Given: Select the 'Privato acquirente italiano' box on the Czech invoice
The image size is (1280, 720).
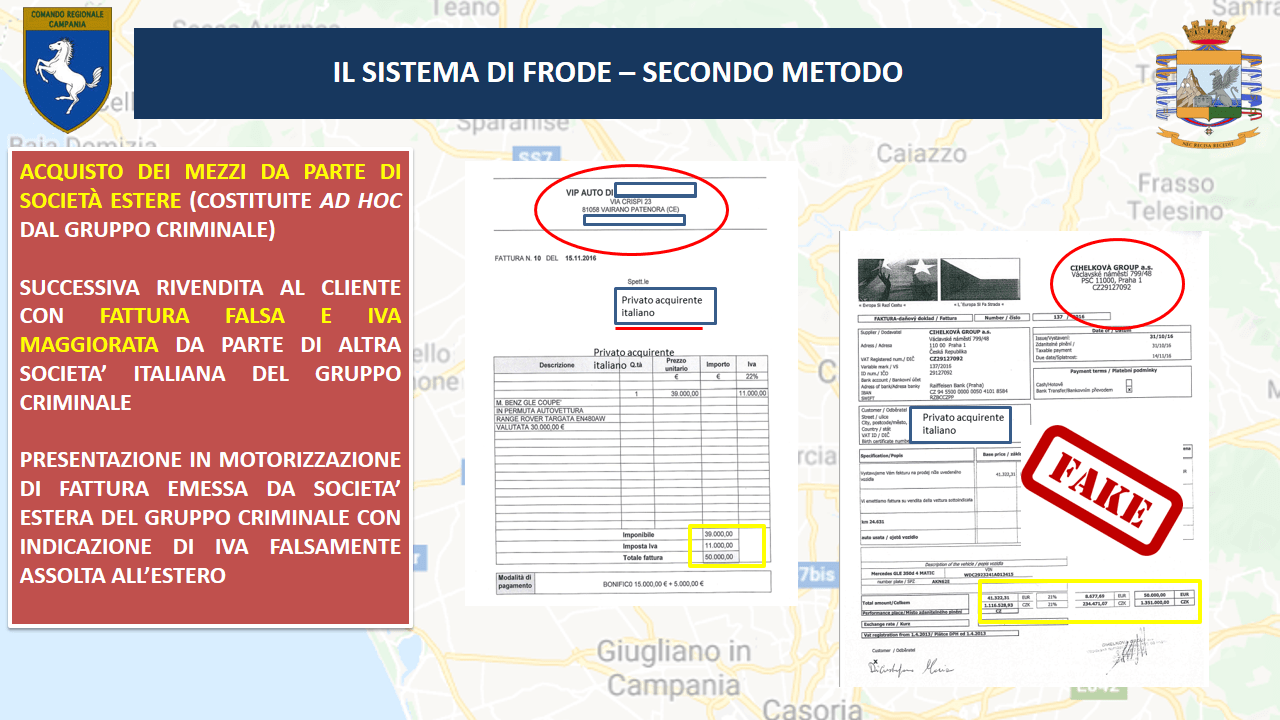Looking at the screenshot, I should [x=962, y=424].
